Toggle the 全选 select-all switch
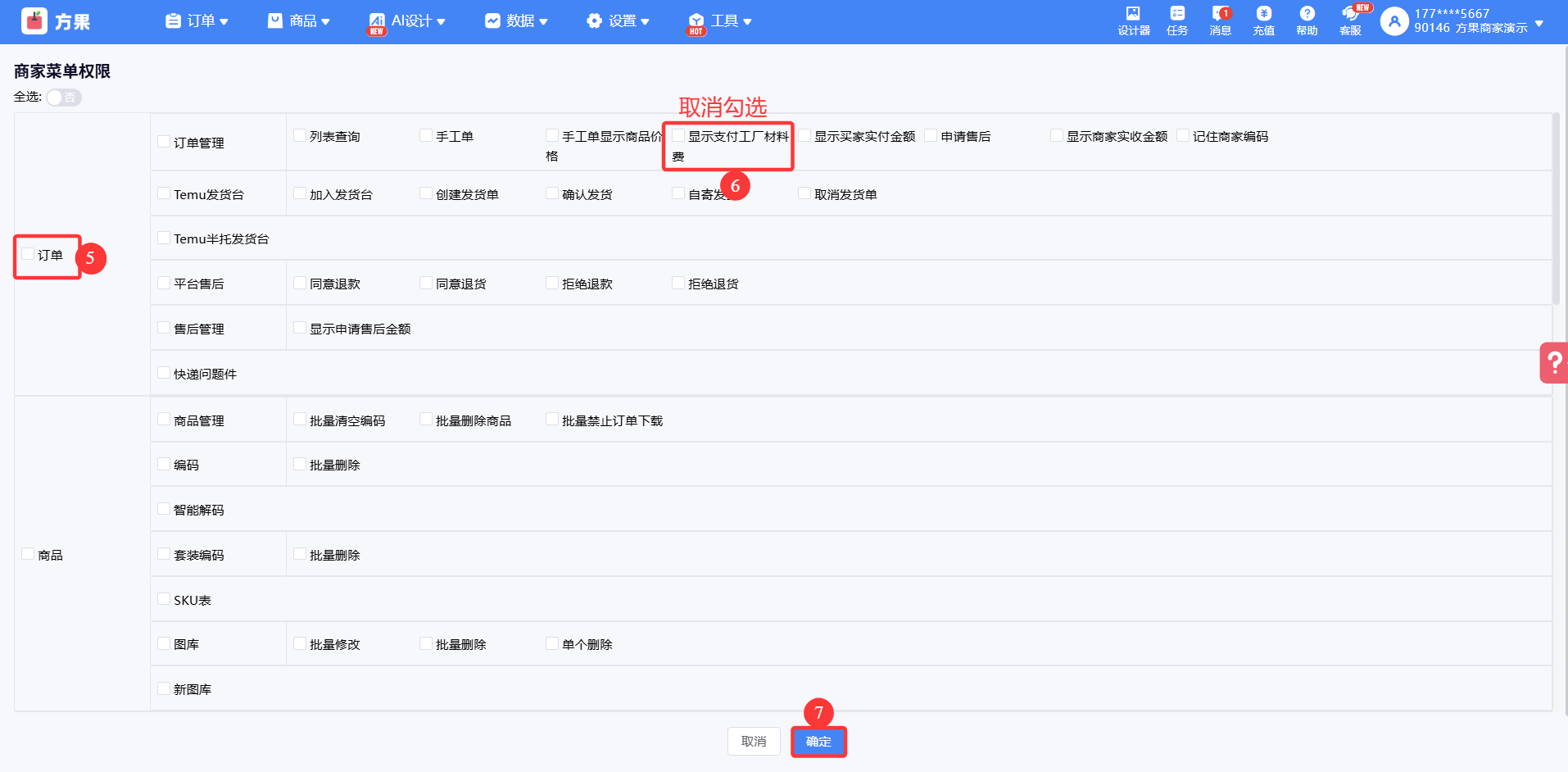Screen dimensions: 1568x772 63,98
